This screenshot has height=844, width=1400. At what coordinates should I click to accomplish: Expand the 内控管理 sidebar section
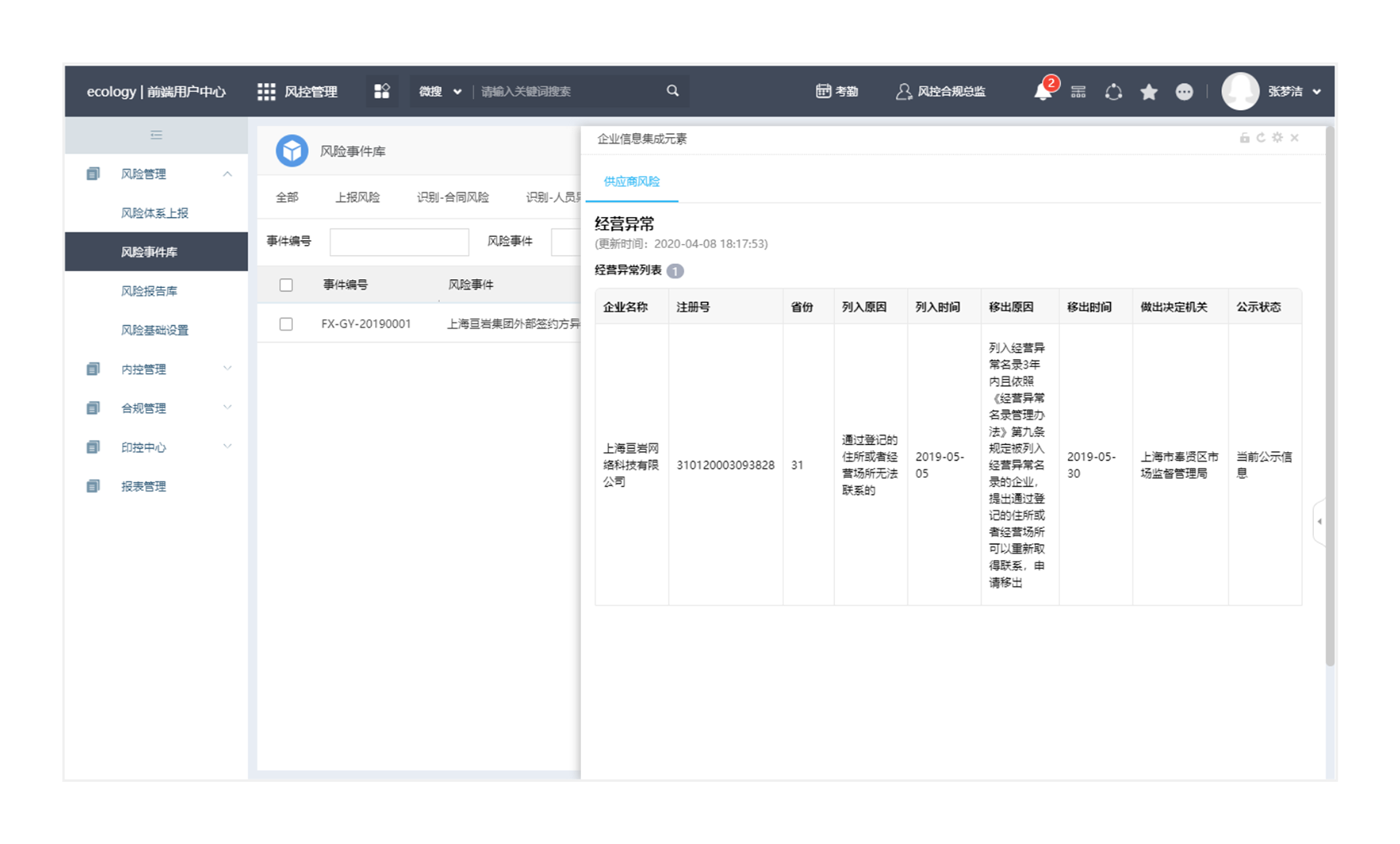click(x=227, y=369)
